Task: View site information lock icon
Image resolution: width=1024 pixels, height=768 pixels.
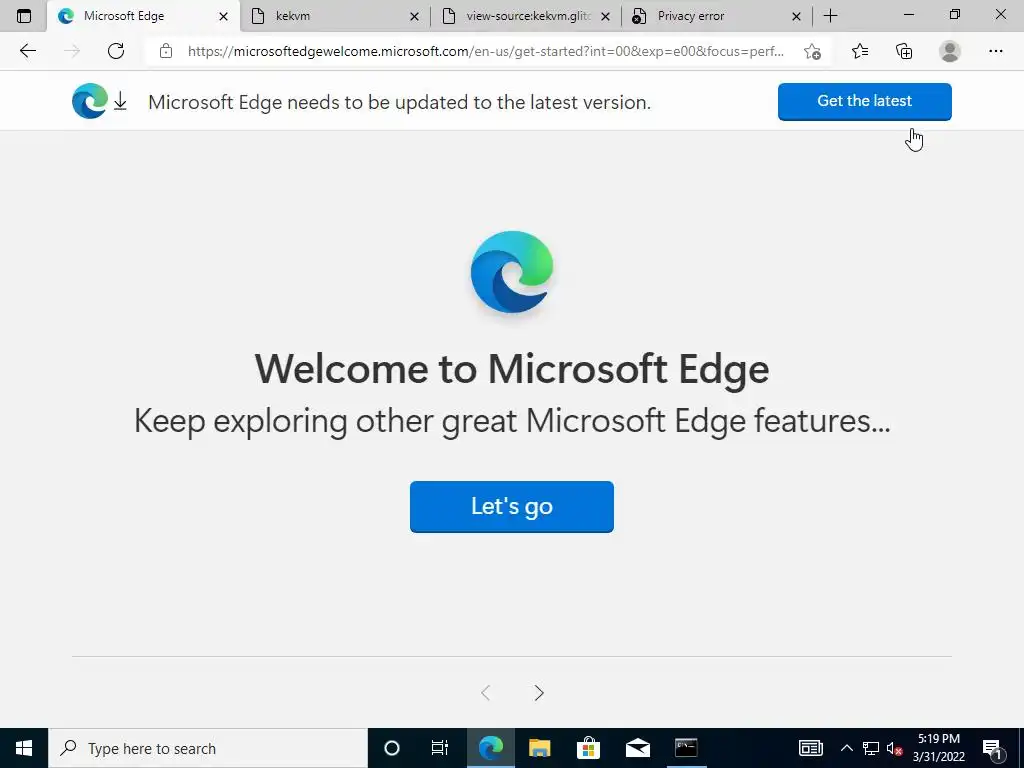Action: tap(166, 51)
